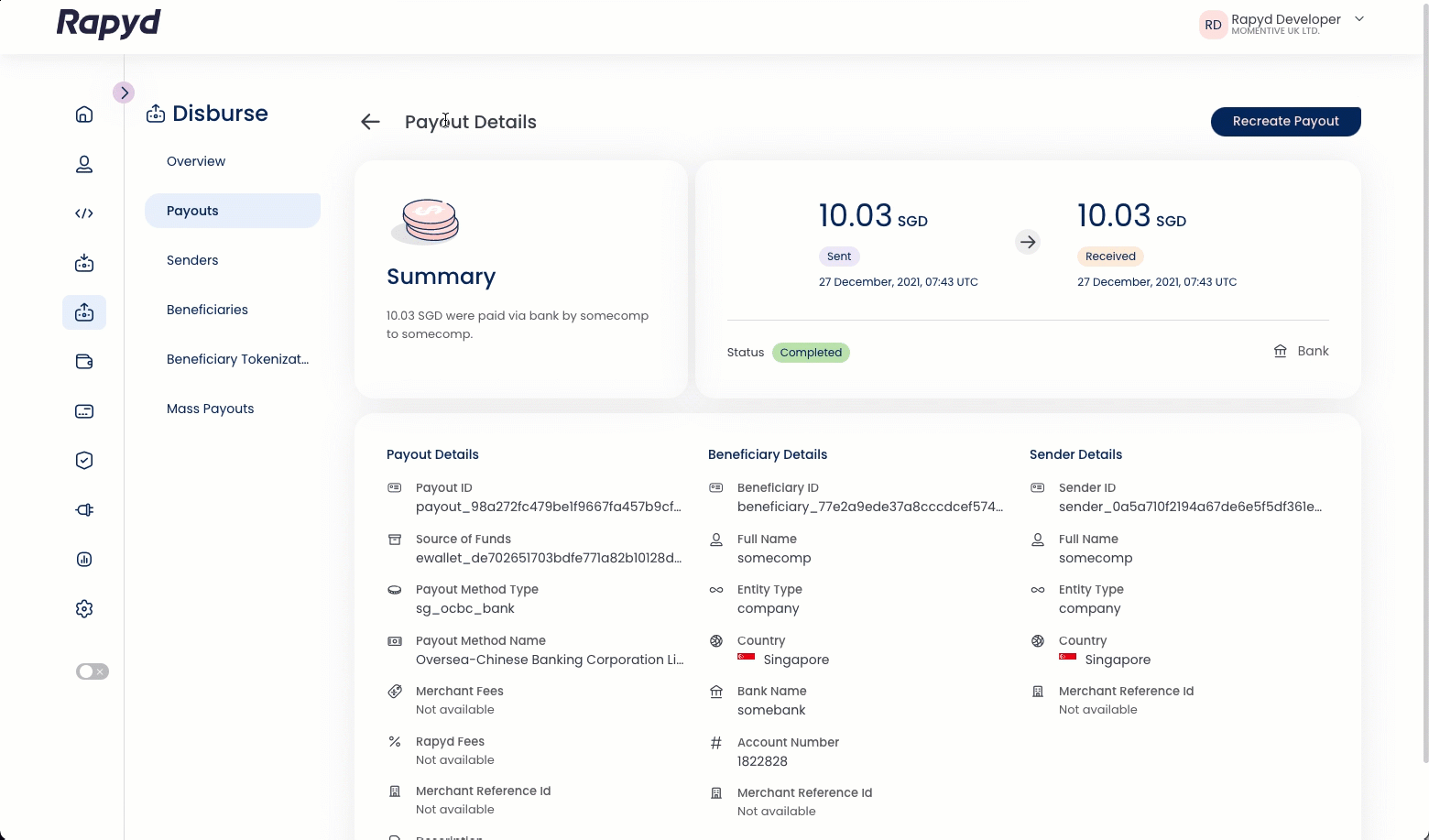
Task: Open the Developers code icon
Action: coord(84,213)
